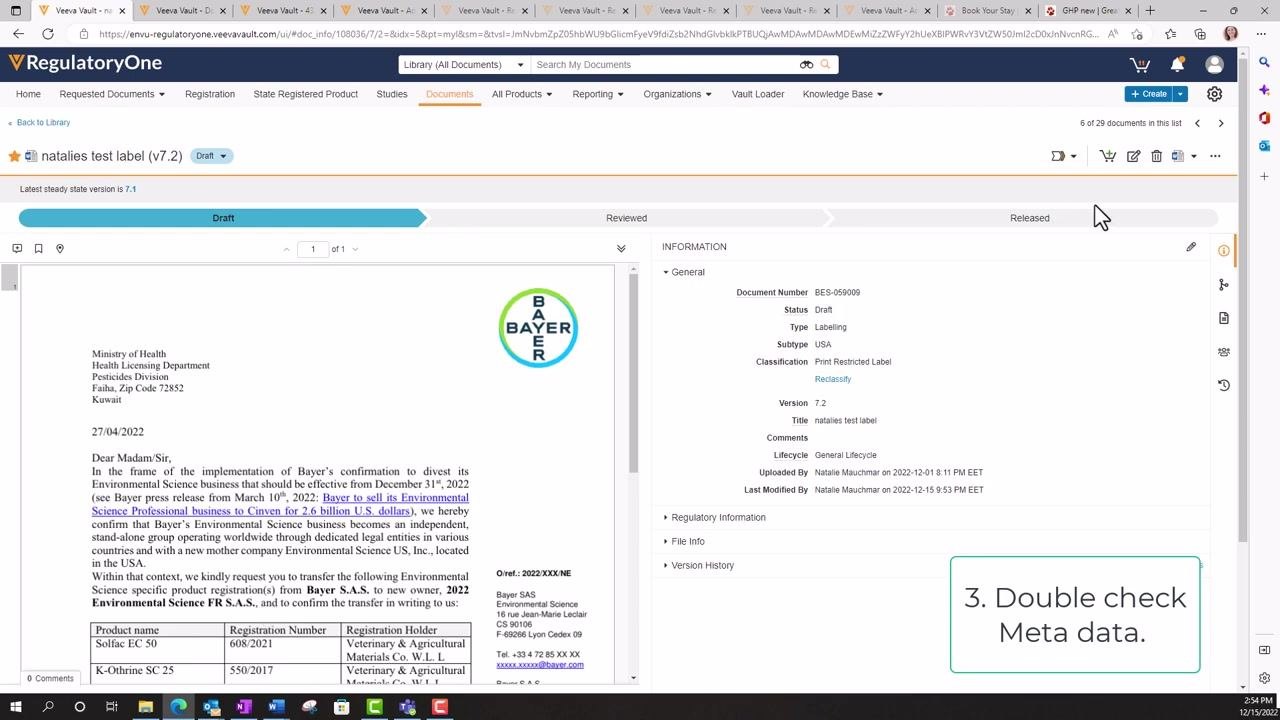Open the admin settings gear icon

tap(1214, 94)
